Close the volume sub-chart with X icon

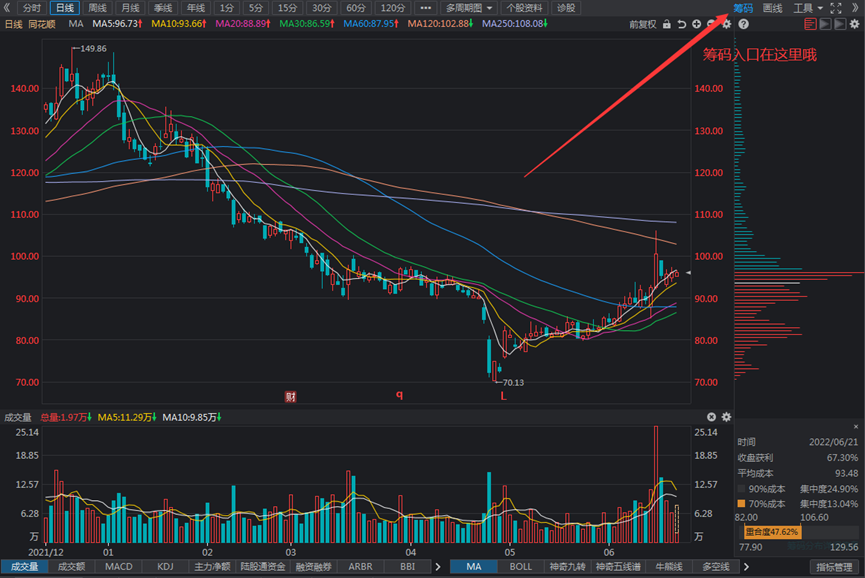click(711, 417)
